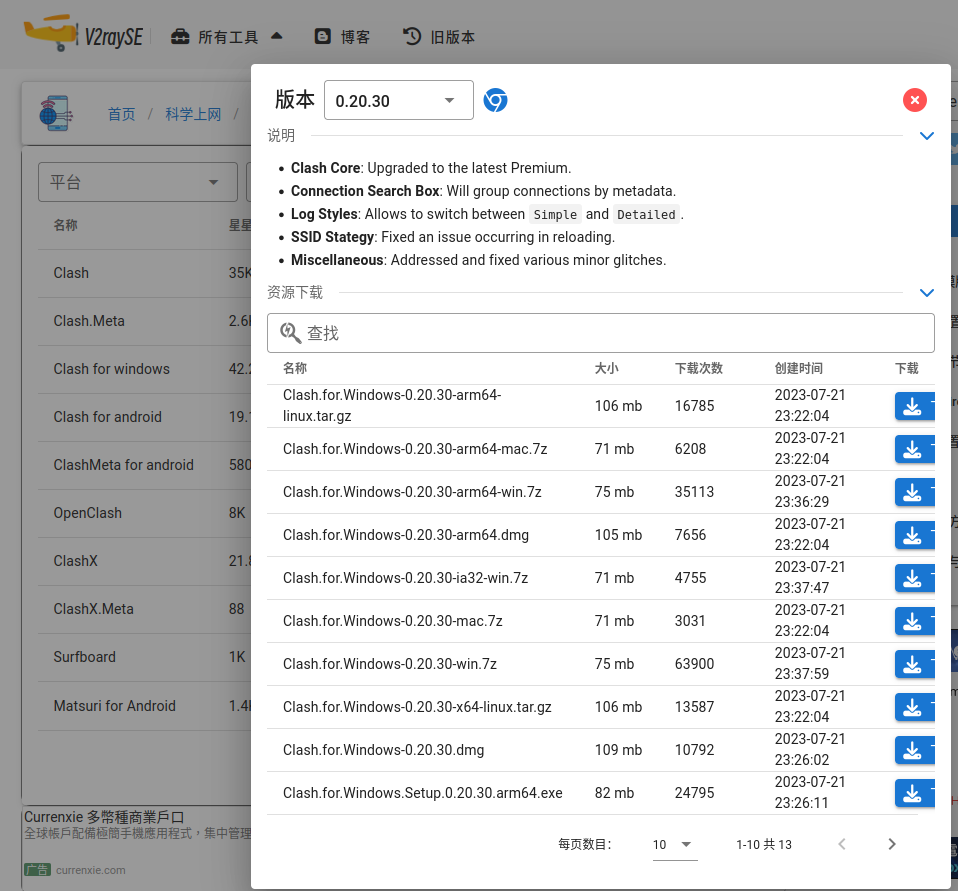Open the version 0.20.30 dropdown

398,100
